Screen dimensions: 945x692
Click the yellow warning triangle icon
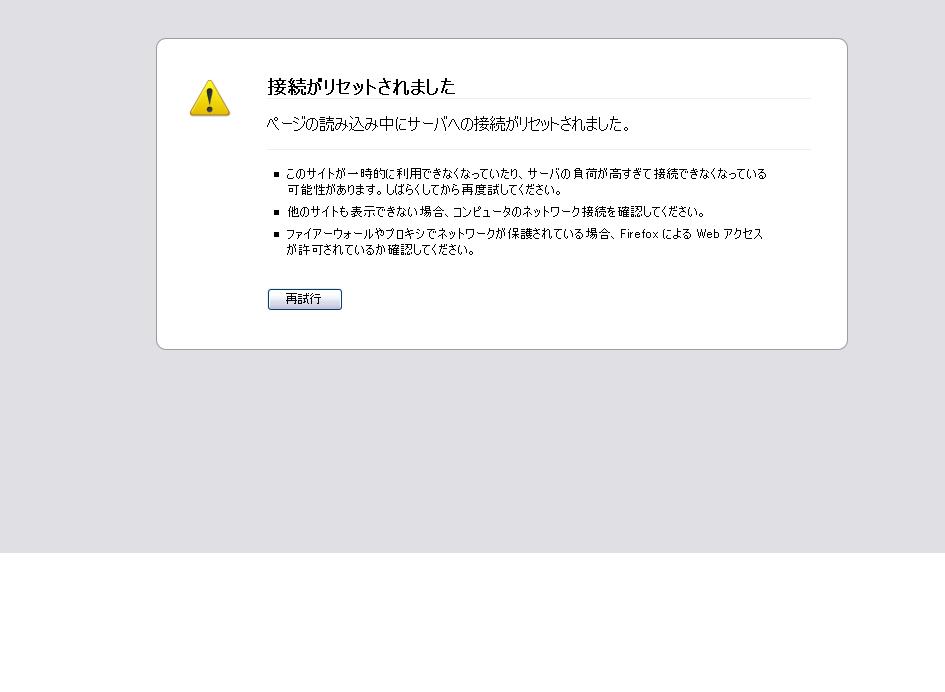pyautogui.click(x=210, y=98)
